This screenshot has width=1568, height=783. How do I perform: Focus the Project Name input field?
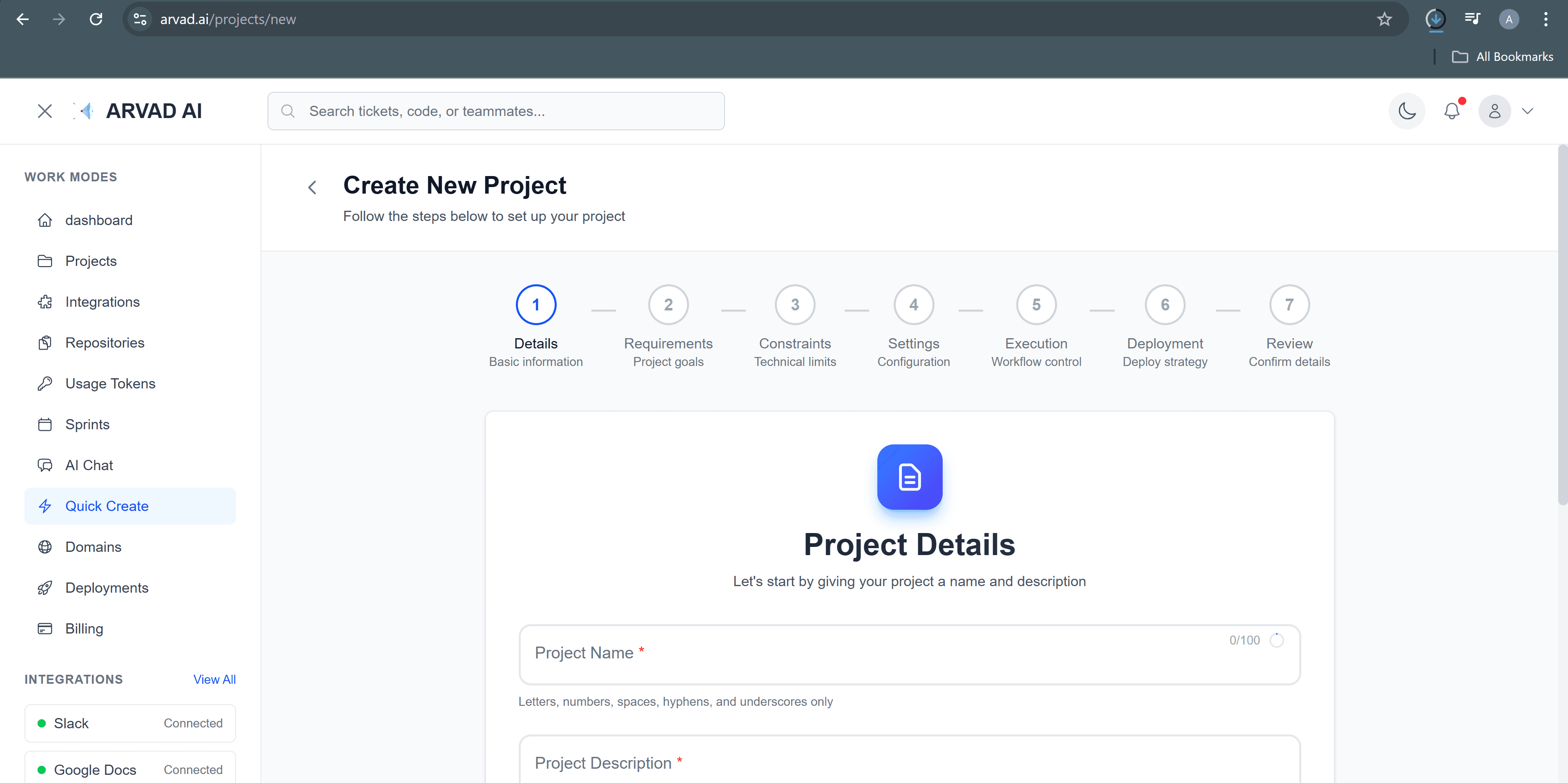(x=852, y=654)
